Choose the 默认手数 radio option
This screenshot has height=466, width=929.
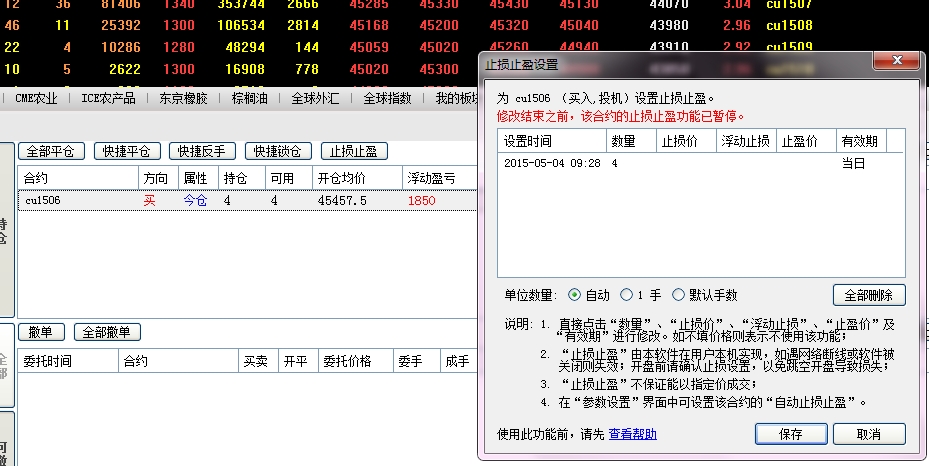click(x=680, y=295)
